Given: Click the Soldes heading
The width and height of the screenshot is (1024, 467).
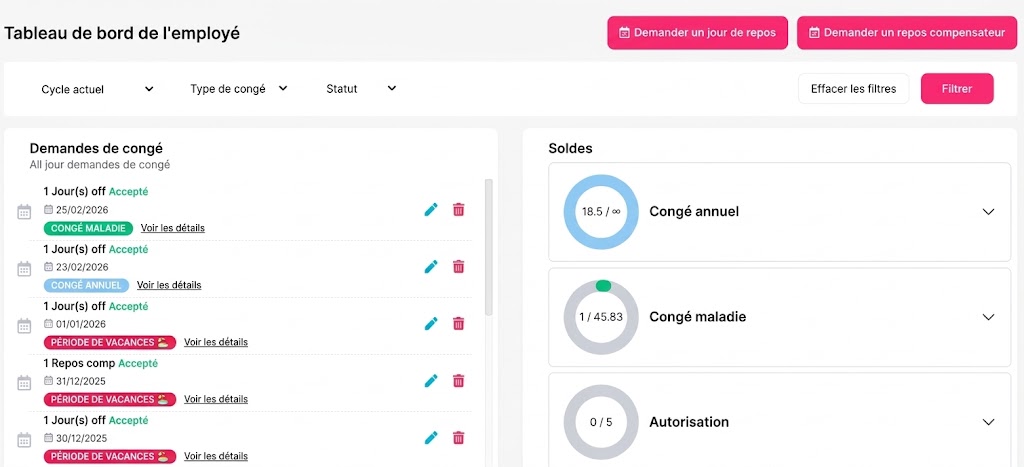Looking at the screenshot, I should (570, 148).
